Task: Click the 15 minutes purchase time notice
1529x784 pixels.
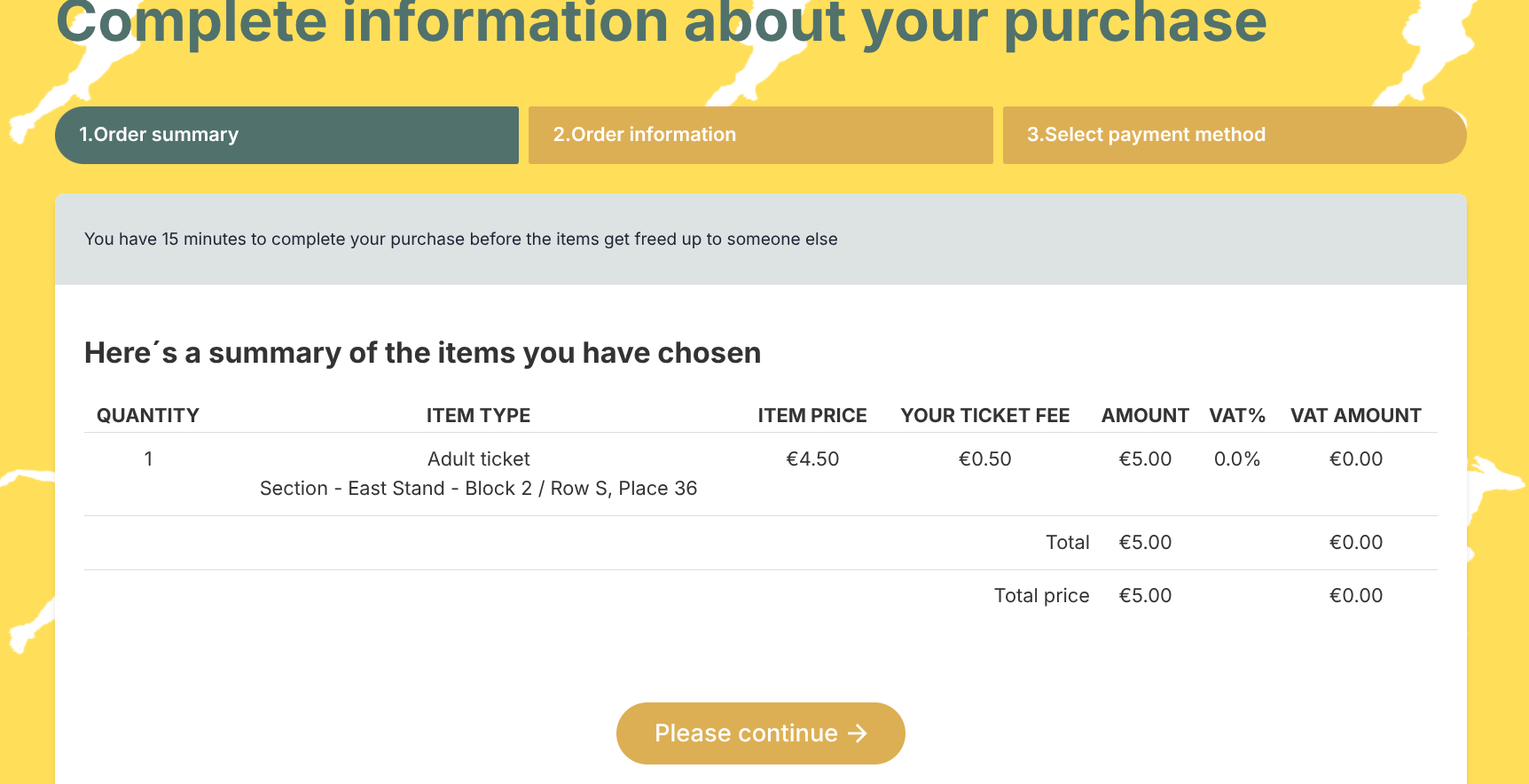Action: [460, 239]
